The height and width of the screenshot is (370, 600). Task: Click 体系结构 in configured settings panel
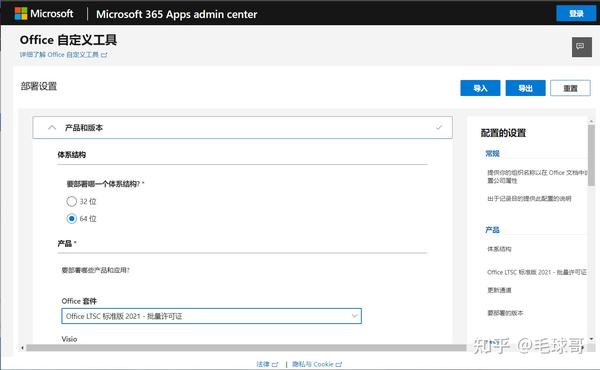point(499,249)
